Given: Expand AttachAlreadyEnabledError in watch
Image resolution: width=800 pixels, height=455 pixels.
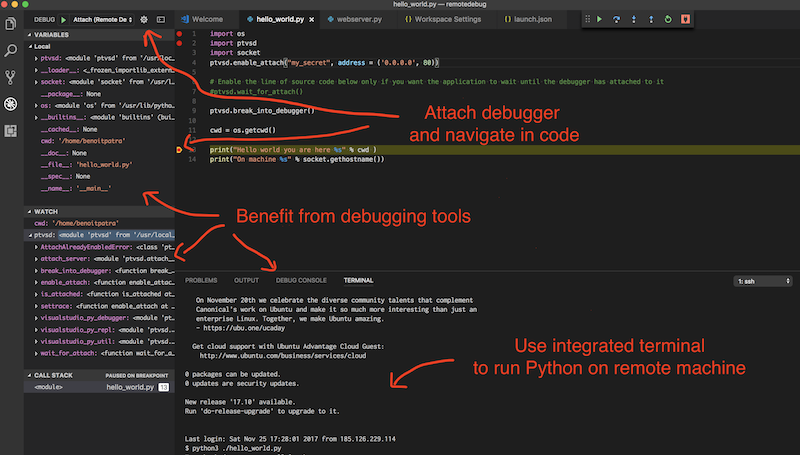Looking at the screenshot, I should coord(36,247).
